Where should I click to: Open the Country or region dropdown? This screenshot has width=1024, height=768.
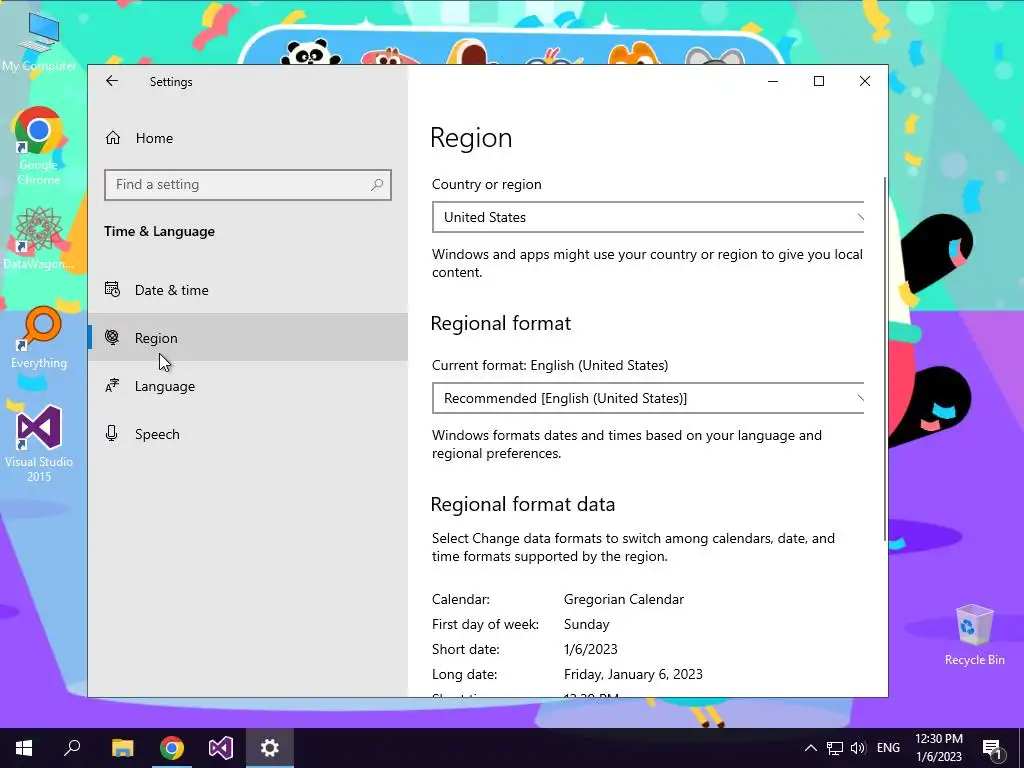[648, 217]
